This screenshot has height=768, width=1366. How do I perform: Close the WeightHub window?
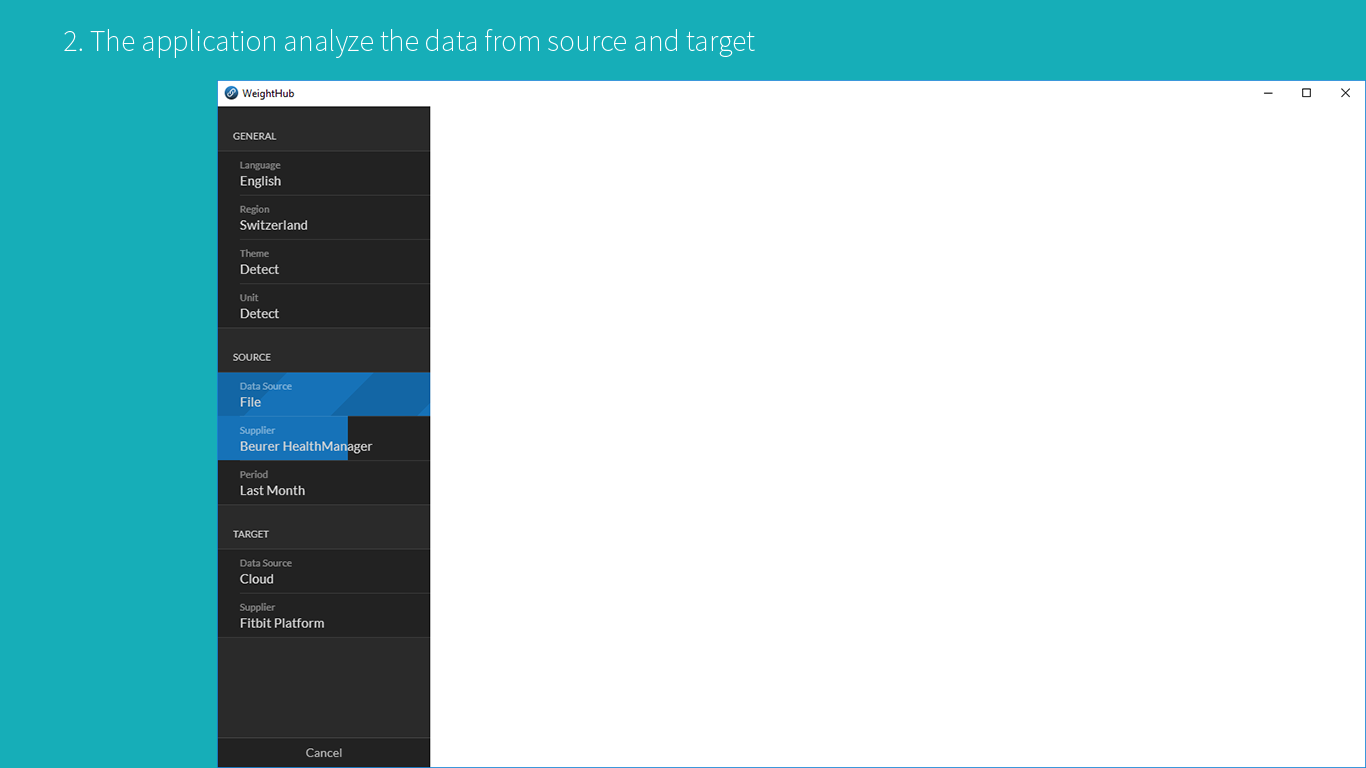(1345, 93)
